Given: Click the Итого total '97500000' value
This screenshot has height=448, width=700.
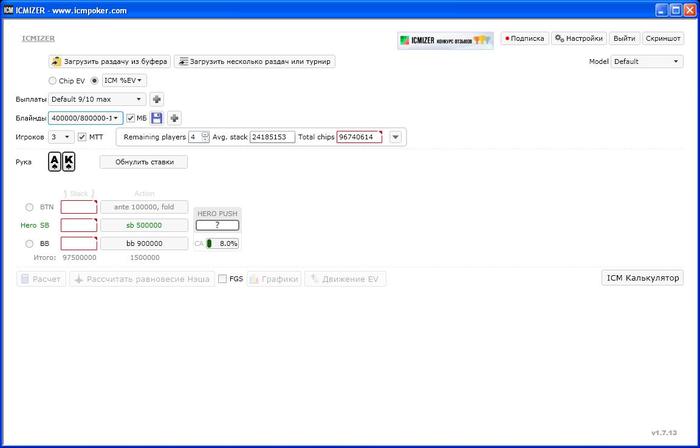Looking at the screenshot, I should point(79,258).
